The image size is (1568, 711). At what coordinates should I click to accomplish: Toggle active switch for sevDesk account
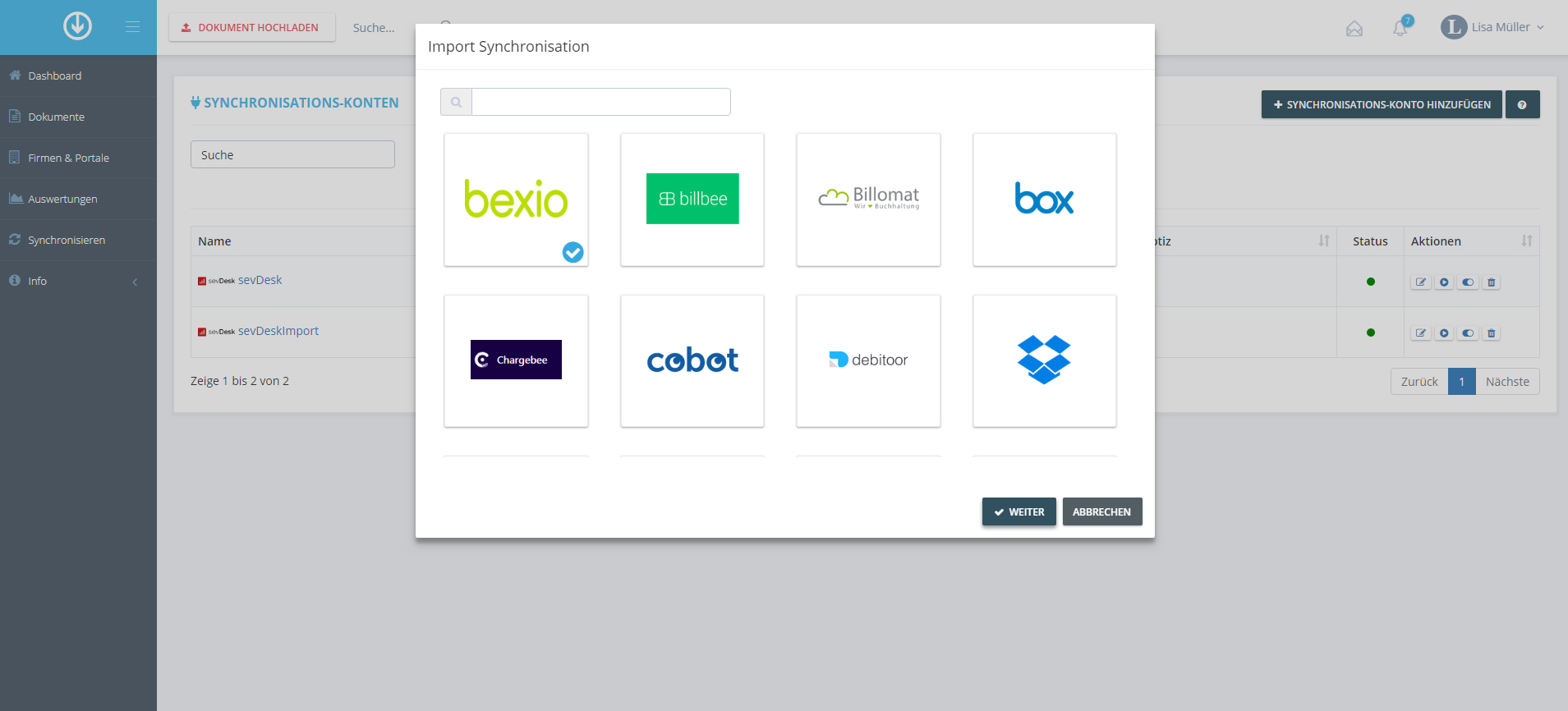[x=1468, y=282]
